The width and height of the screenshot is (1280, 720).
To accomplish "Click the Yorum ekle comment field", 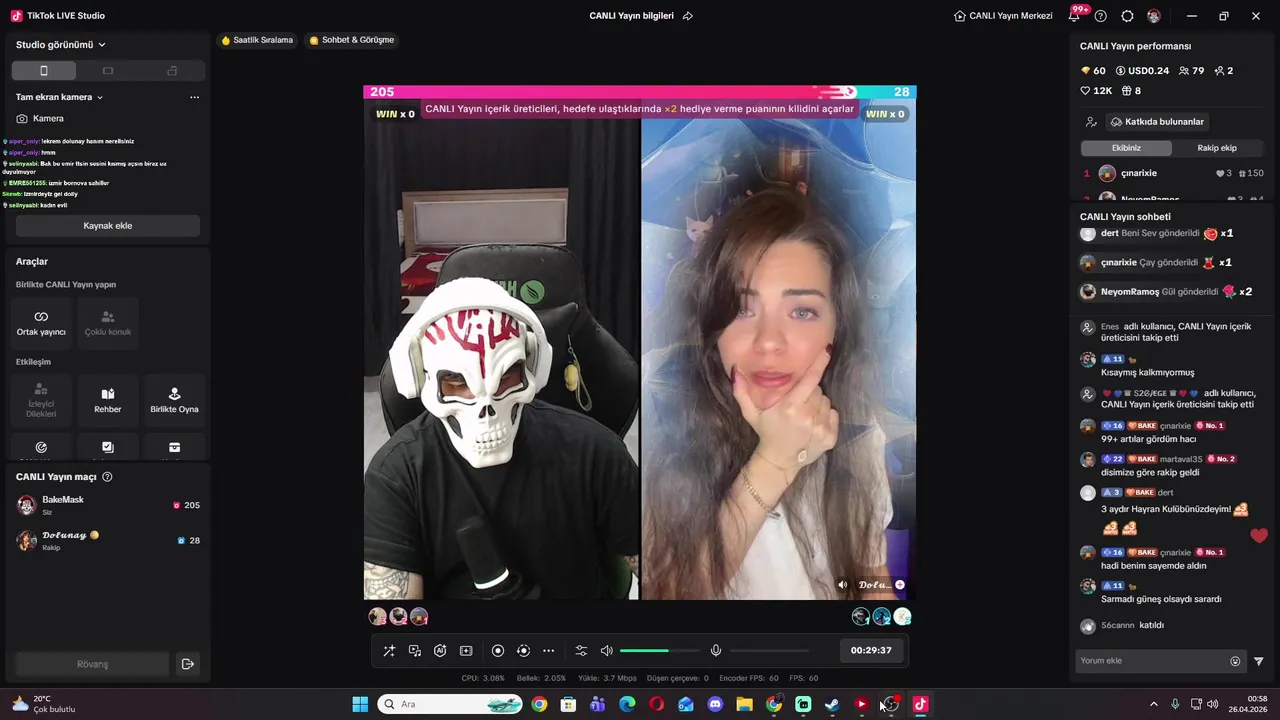I will coord(1152,661).
